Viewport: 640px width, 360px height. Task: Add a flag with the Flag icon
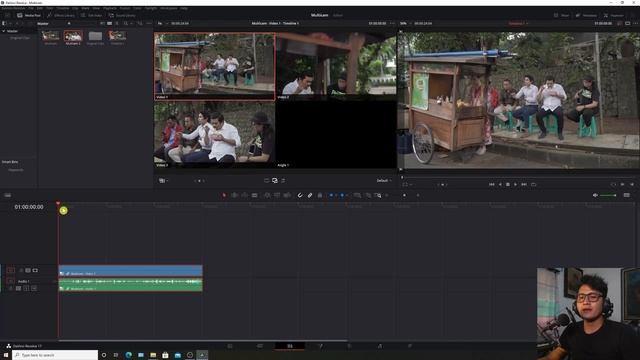click(331, 196)
